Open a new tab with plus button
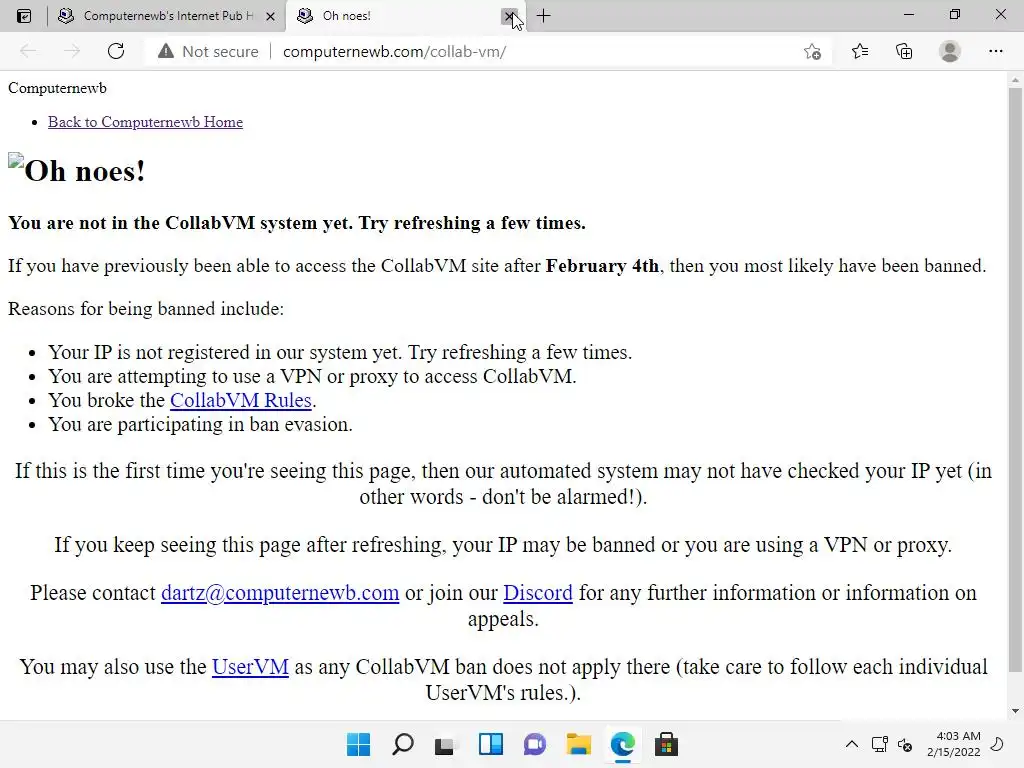 [x=543, y=16]
